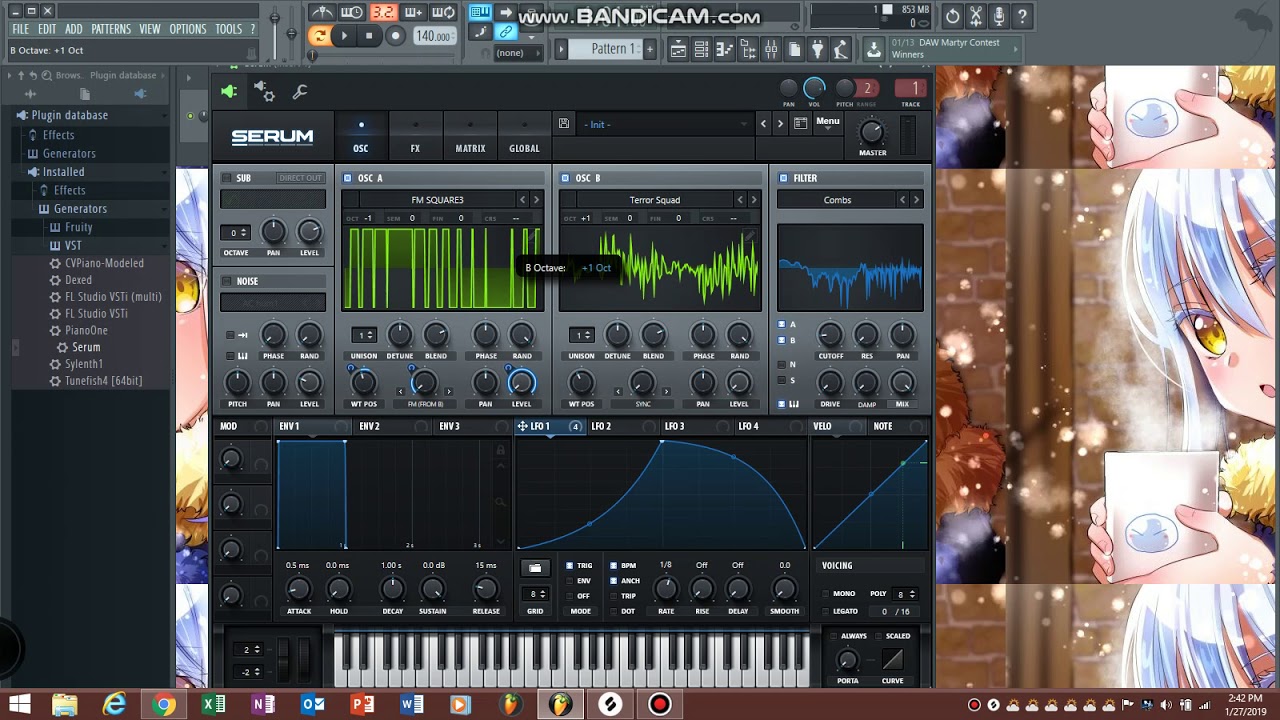This screenshot has height=720, width=1280.
Task: Enable the LFO TRIG mode
Action: pyautogui.click(x=570, y=566)
